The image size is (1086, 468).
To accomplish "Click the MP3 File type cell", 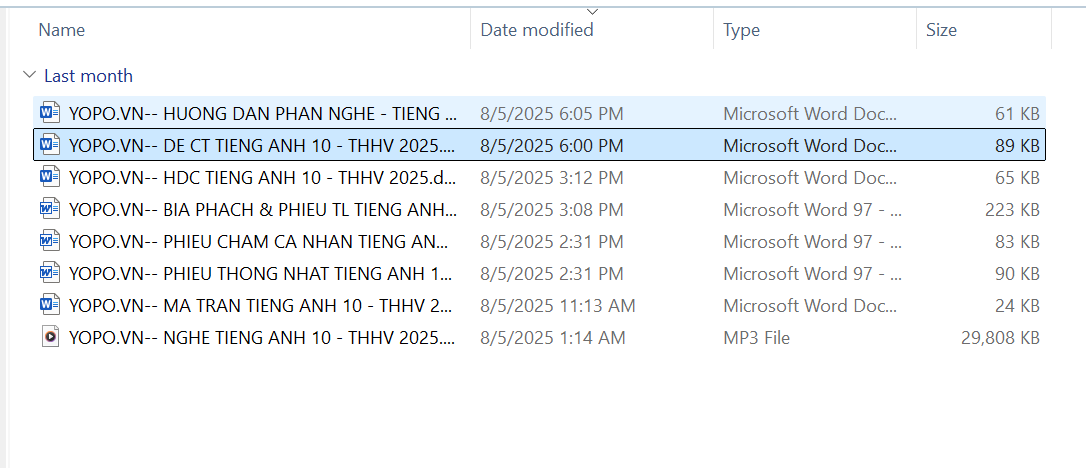I will click(x=756, y=337).
